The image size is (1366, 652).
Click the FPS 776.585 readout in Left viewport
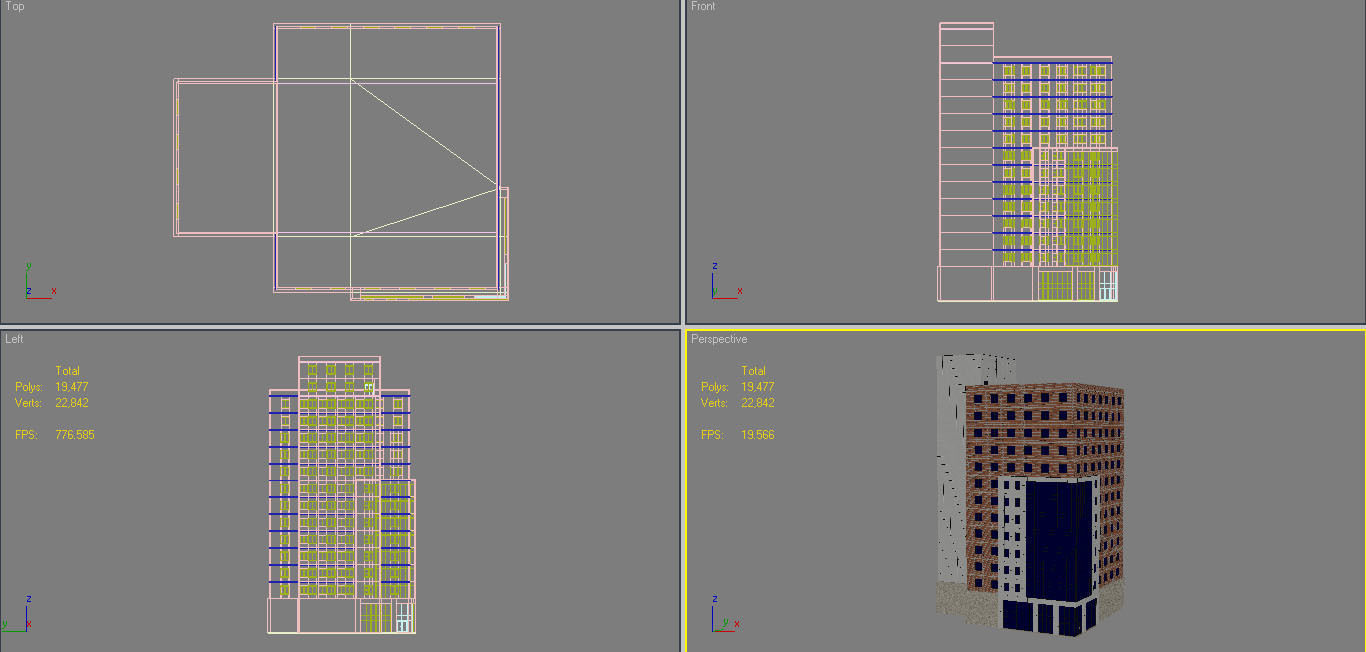point(55,435)
